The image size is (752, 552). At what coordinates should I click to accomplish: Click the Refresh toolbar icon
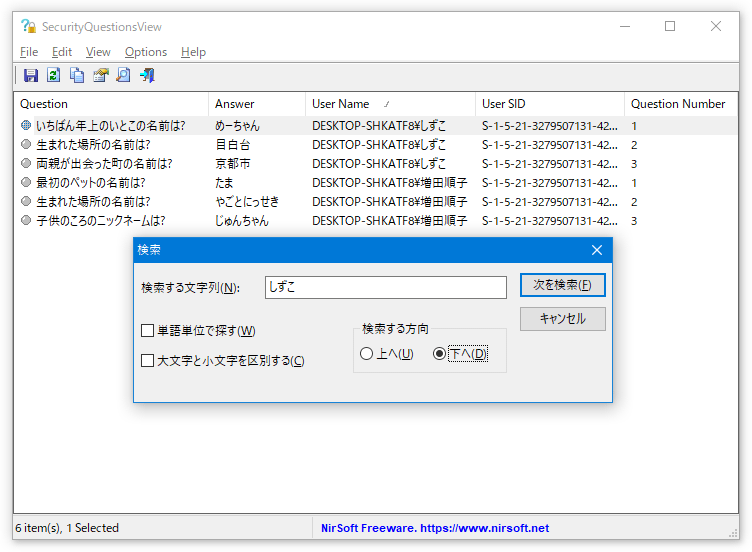click(54, 75)
